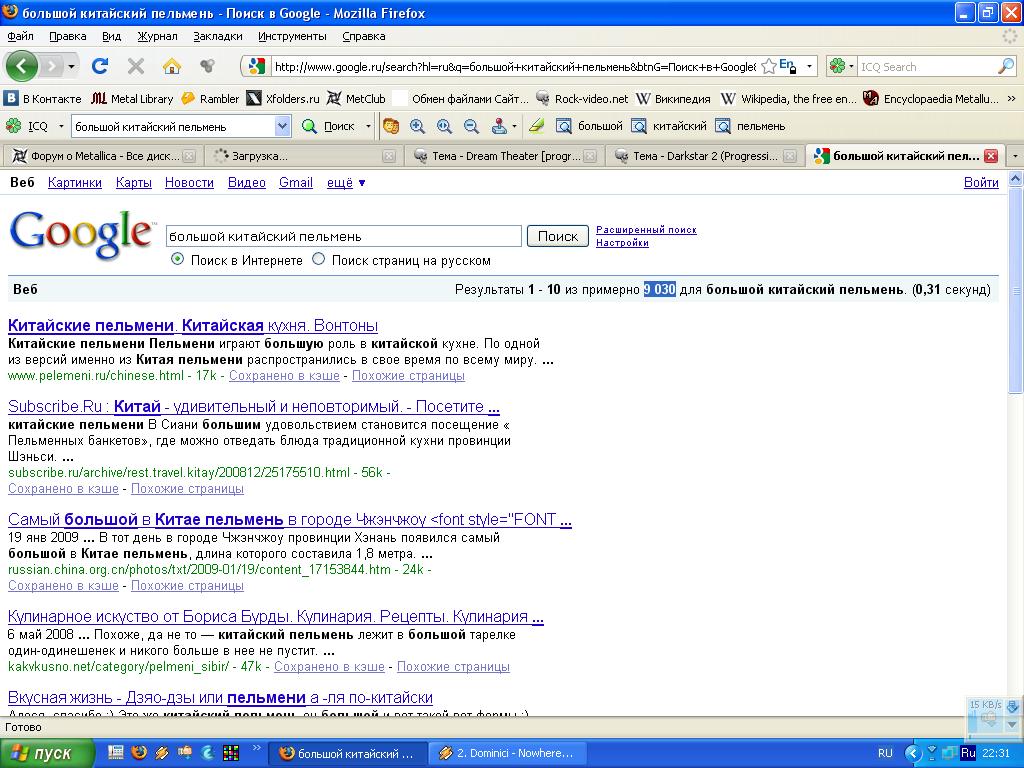Click the Home icon in navigation bar
The width and height of the screenshot is (1024, 768).
(172, 66)
